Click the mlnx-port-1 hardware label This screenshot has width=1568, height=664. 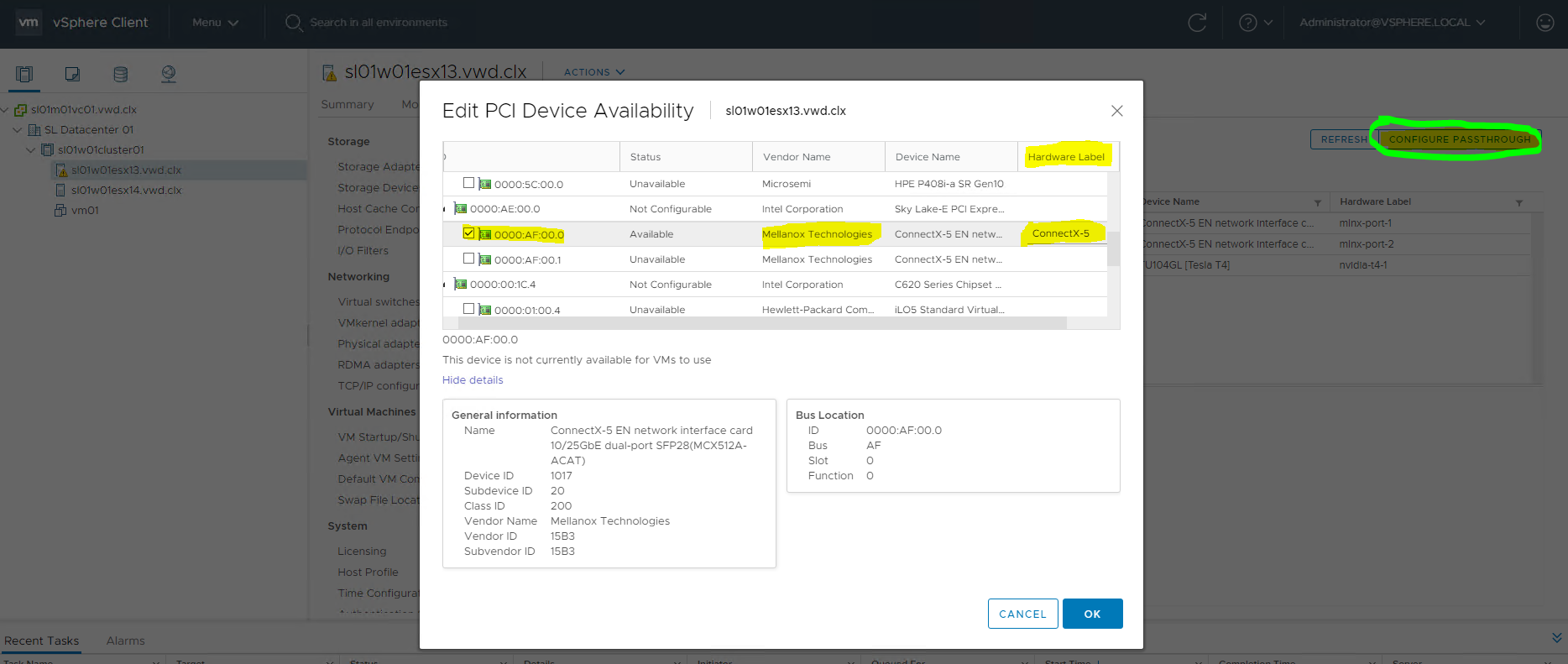click(x=1366, y=223)
